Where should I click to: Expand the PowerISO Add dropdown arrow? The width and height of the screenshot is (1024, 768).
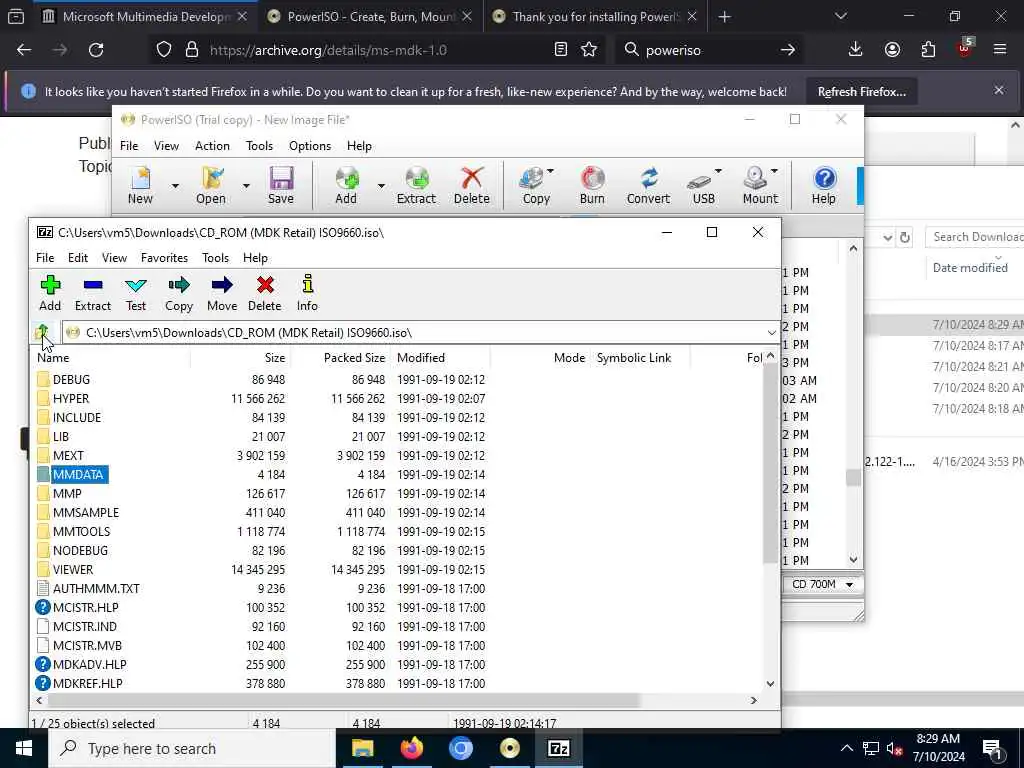381,186
